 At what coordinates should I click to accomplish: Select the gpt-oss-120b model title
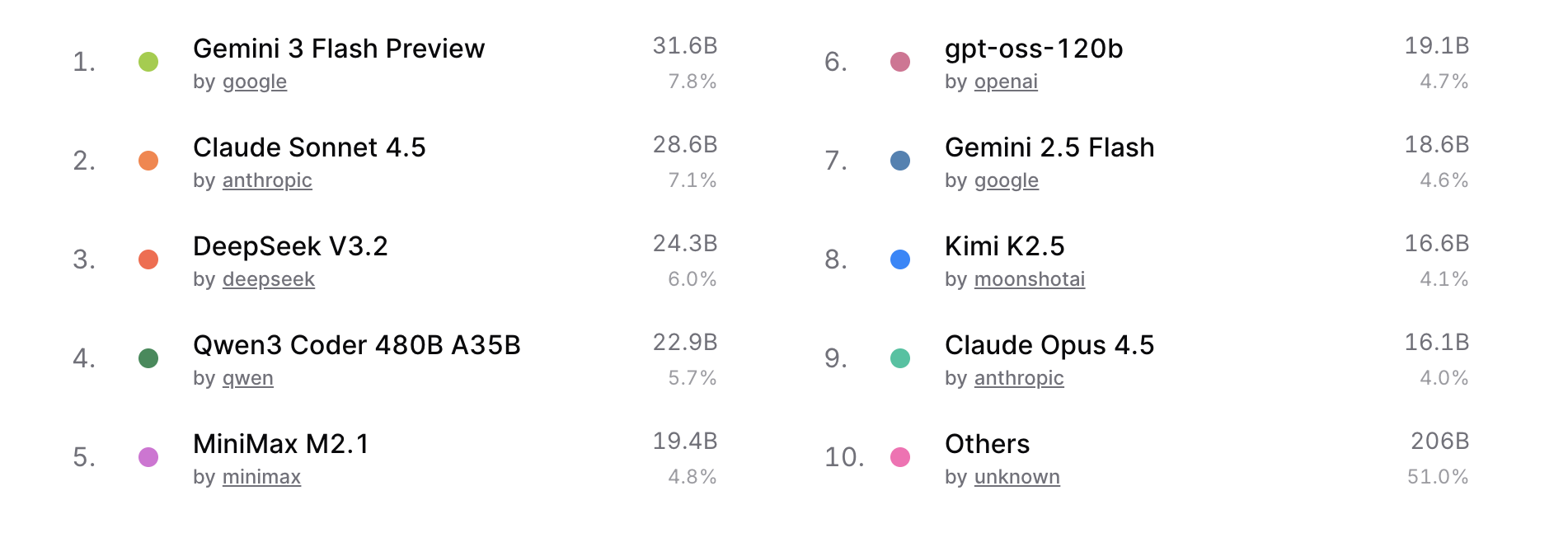(x=1034, y=49)
